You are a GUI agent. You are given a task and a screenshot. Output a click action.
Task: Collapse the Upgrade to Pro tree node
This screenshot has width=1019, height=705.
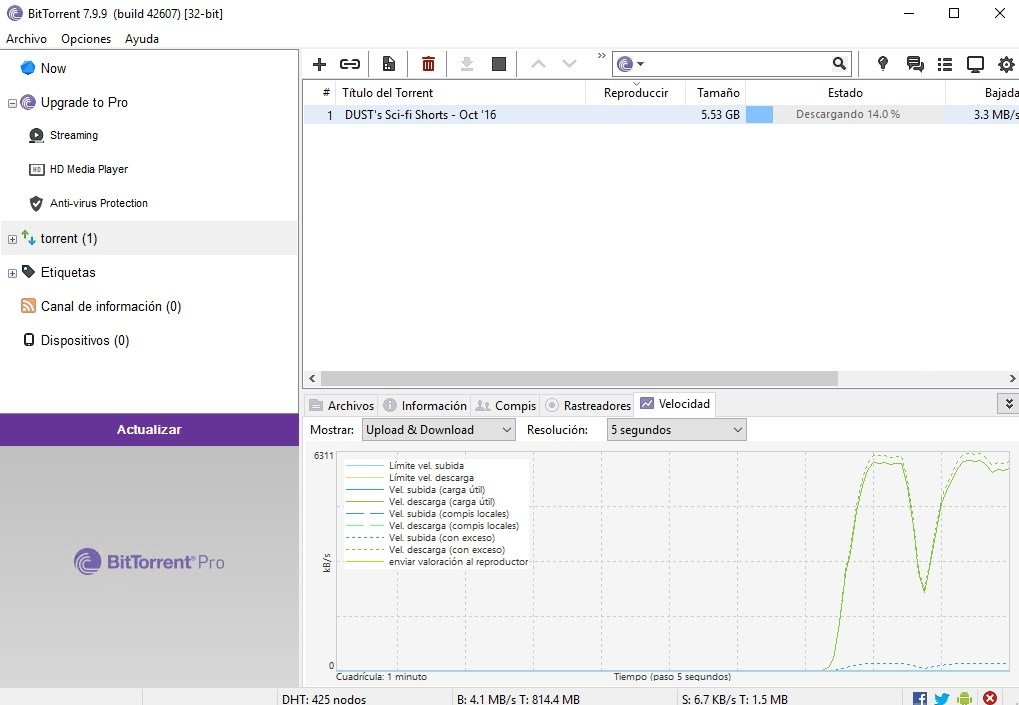[x=12, y=103]
